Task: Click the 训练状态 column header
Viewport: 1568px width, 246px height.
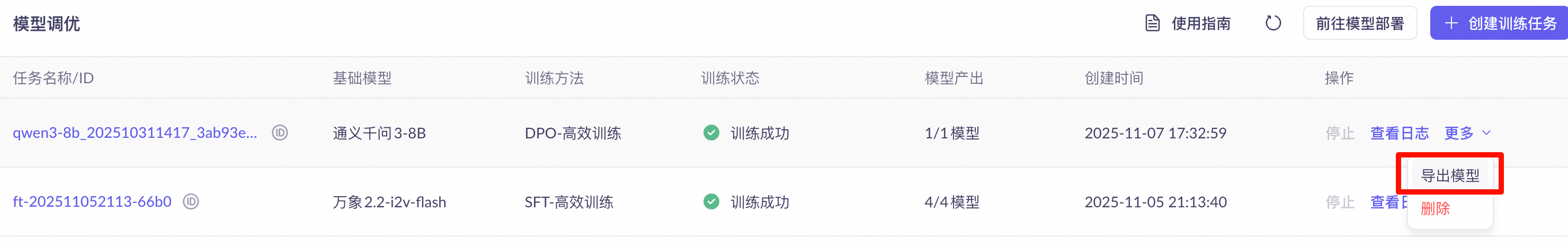Action: (x=730, y=78)
